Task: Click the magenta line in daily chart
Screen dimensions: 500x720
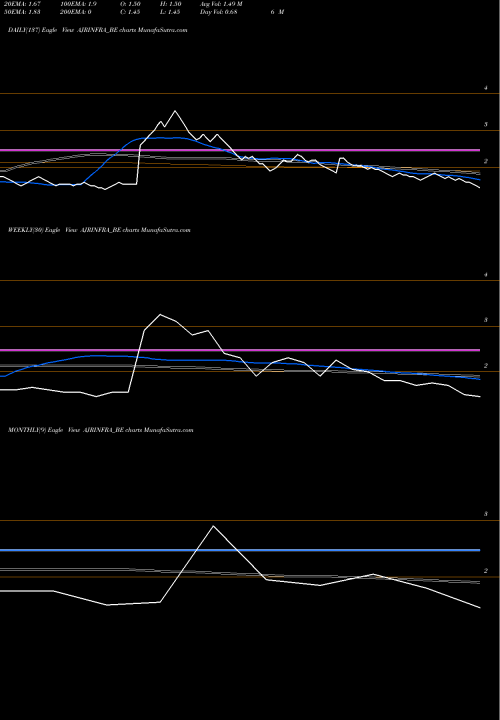Action: click(x=240, y=150)
